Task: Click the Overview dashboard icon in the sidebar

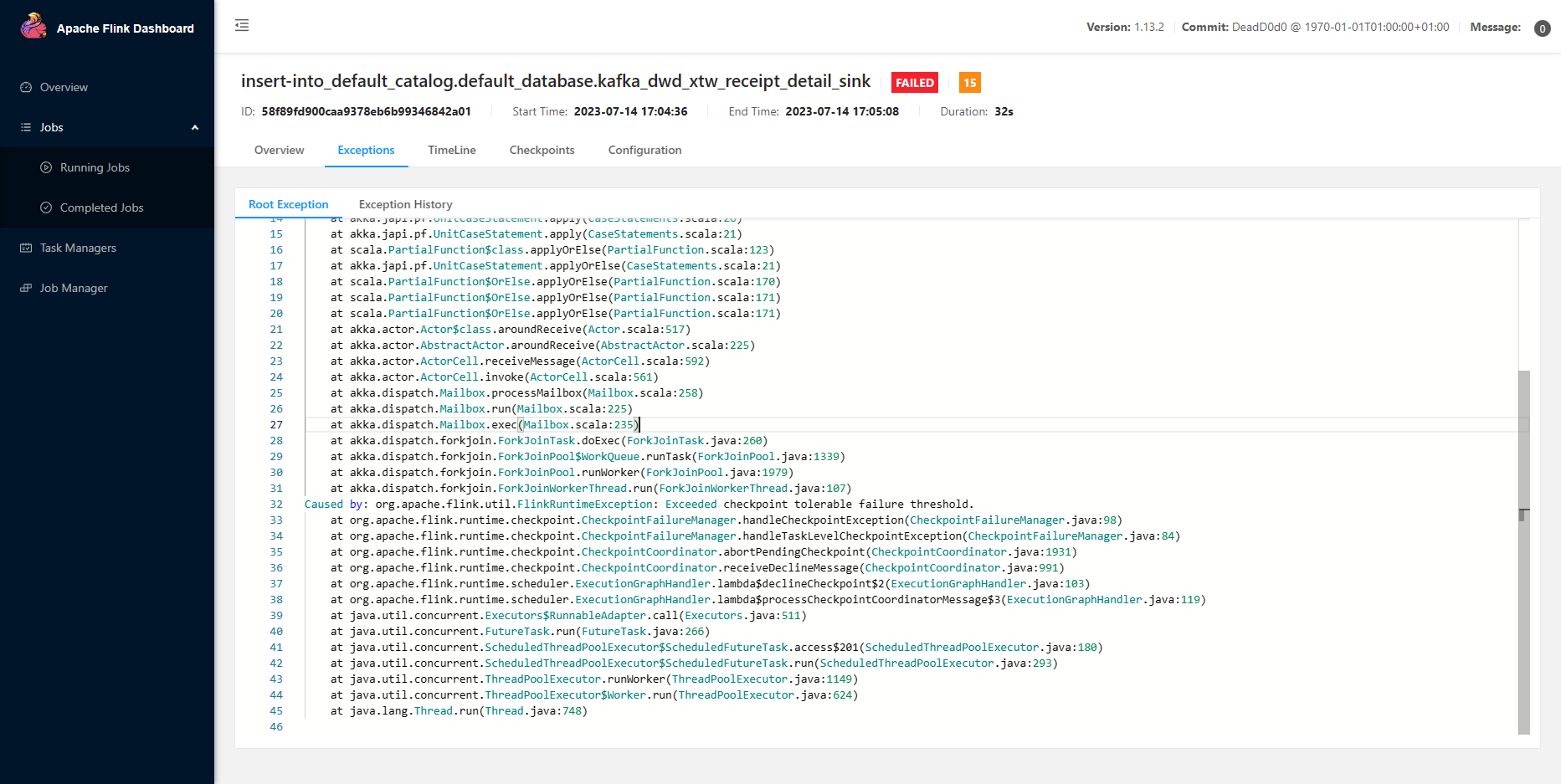Action: click(x=26, y=87)
